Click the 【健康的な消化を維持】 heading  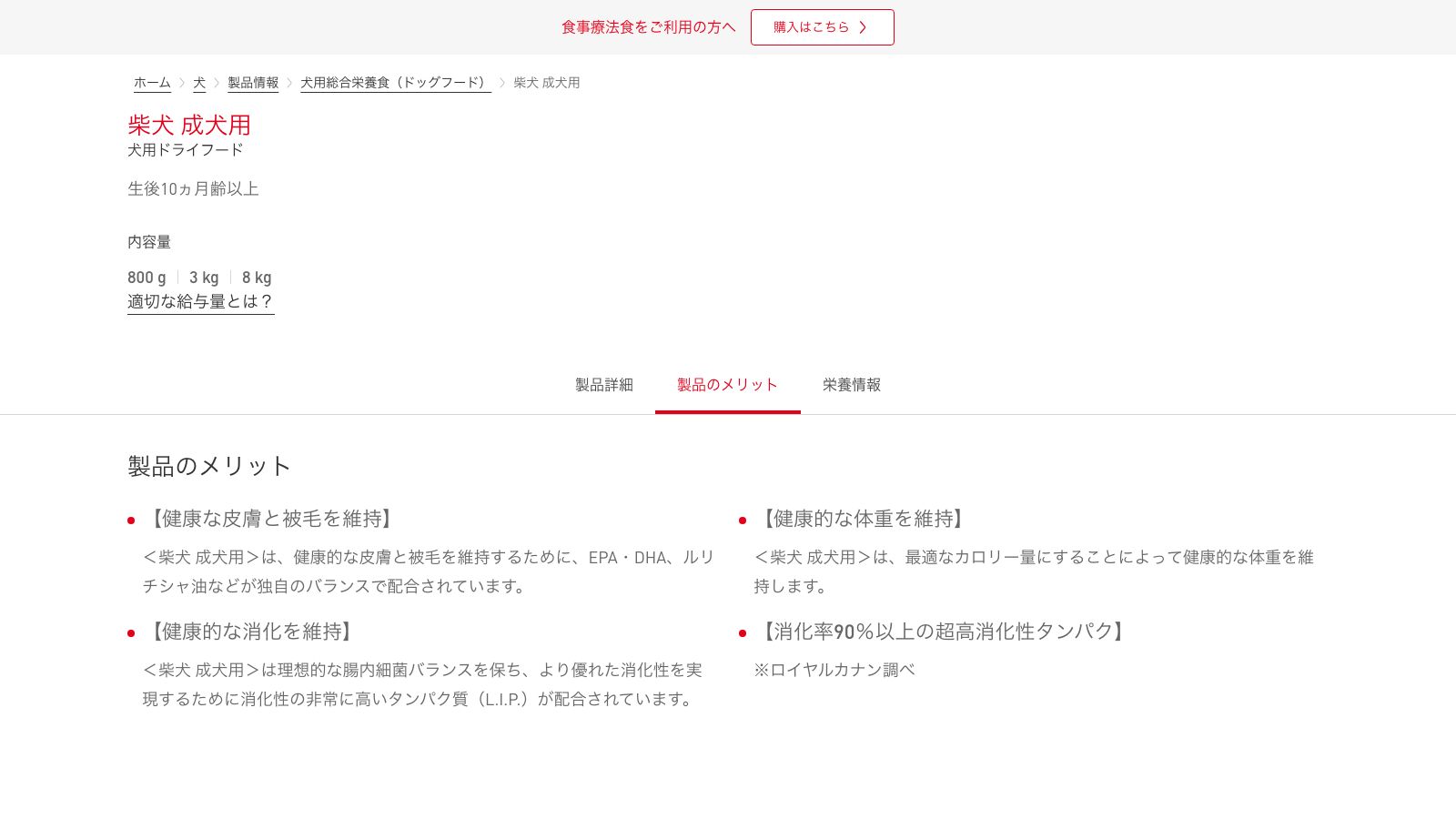(251, 632)
